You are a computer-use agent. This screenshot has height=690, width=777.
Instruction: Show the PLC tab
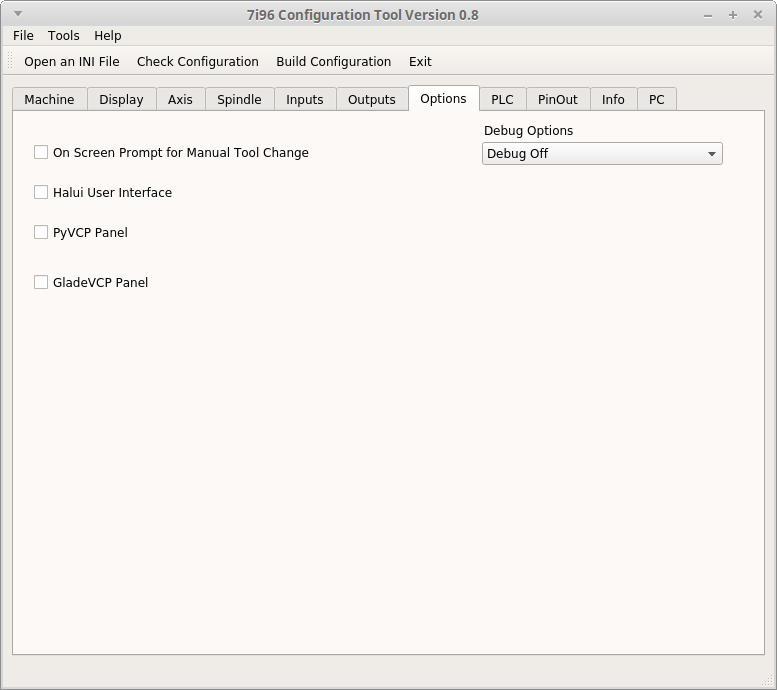pyautogui.click(x=502, y=100)
